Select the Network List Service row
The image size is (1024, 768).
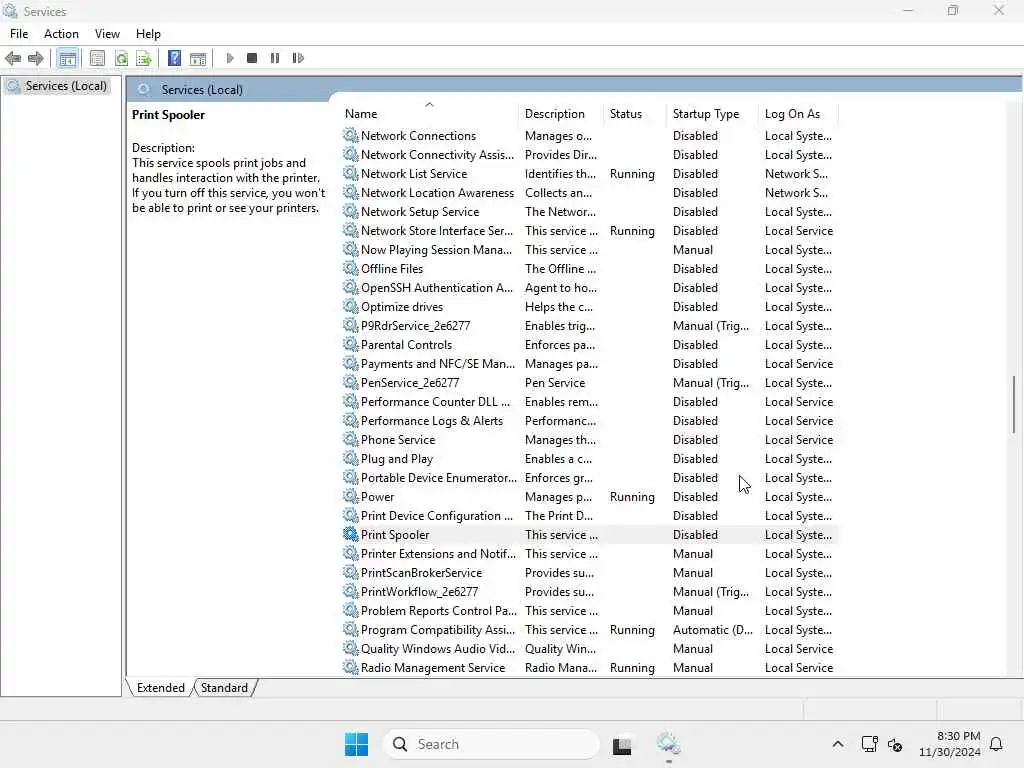coord(589,174)
